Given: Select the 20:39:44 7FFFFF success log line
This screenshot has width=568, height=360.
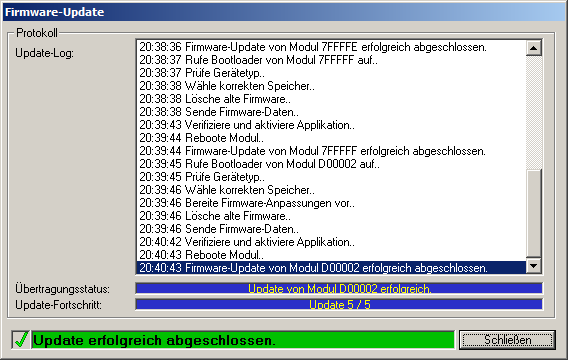Looking at the screenshot, I should pyautogui.click(x=331, y=151).
